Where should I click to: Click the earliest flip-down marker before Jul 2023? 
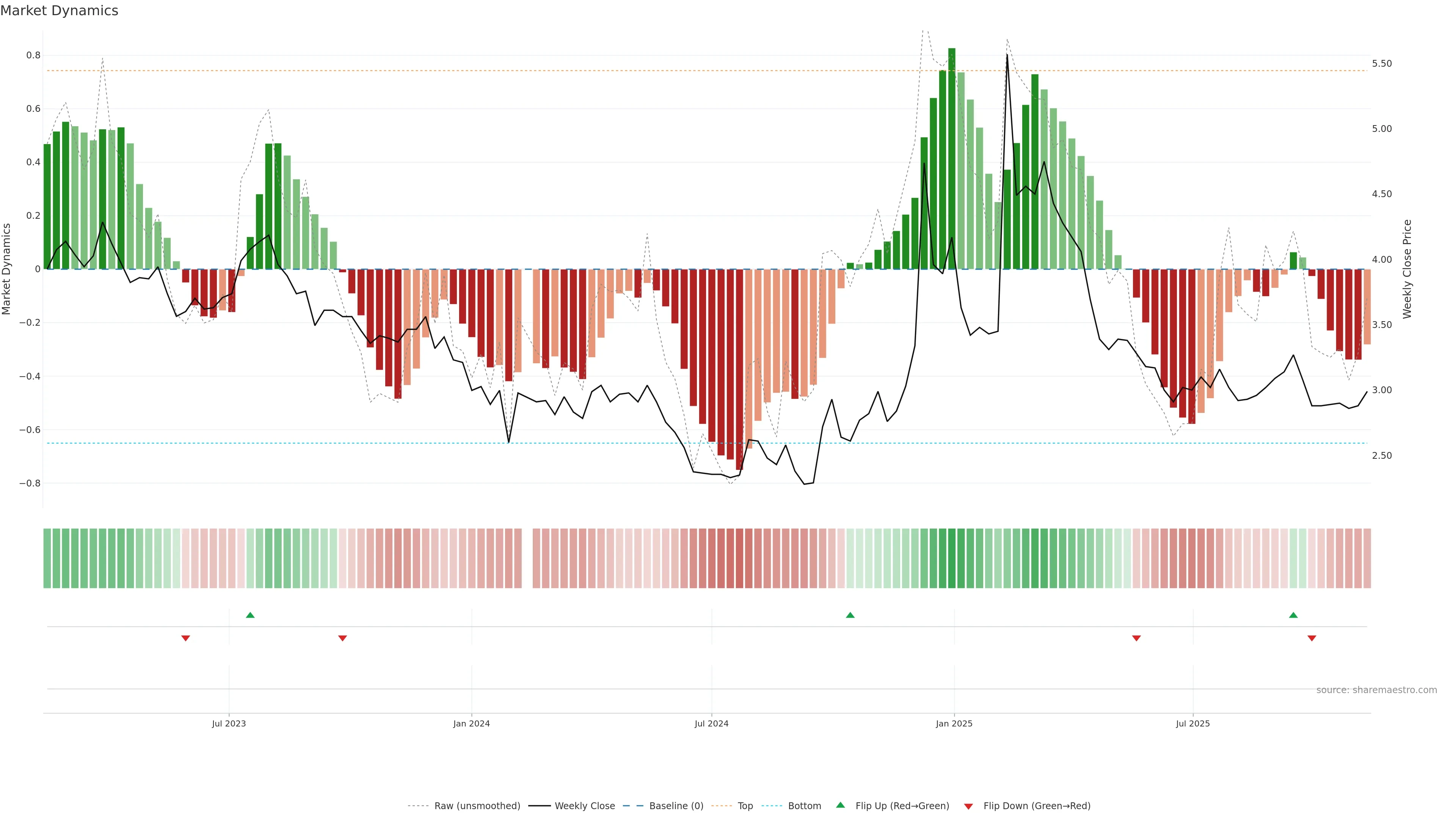[185, 638]
